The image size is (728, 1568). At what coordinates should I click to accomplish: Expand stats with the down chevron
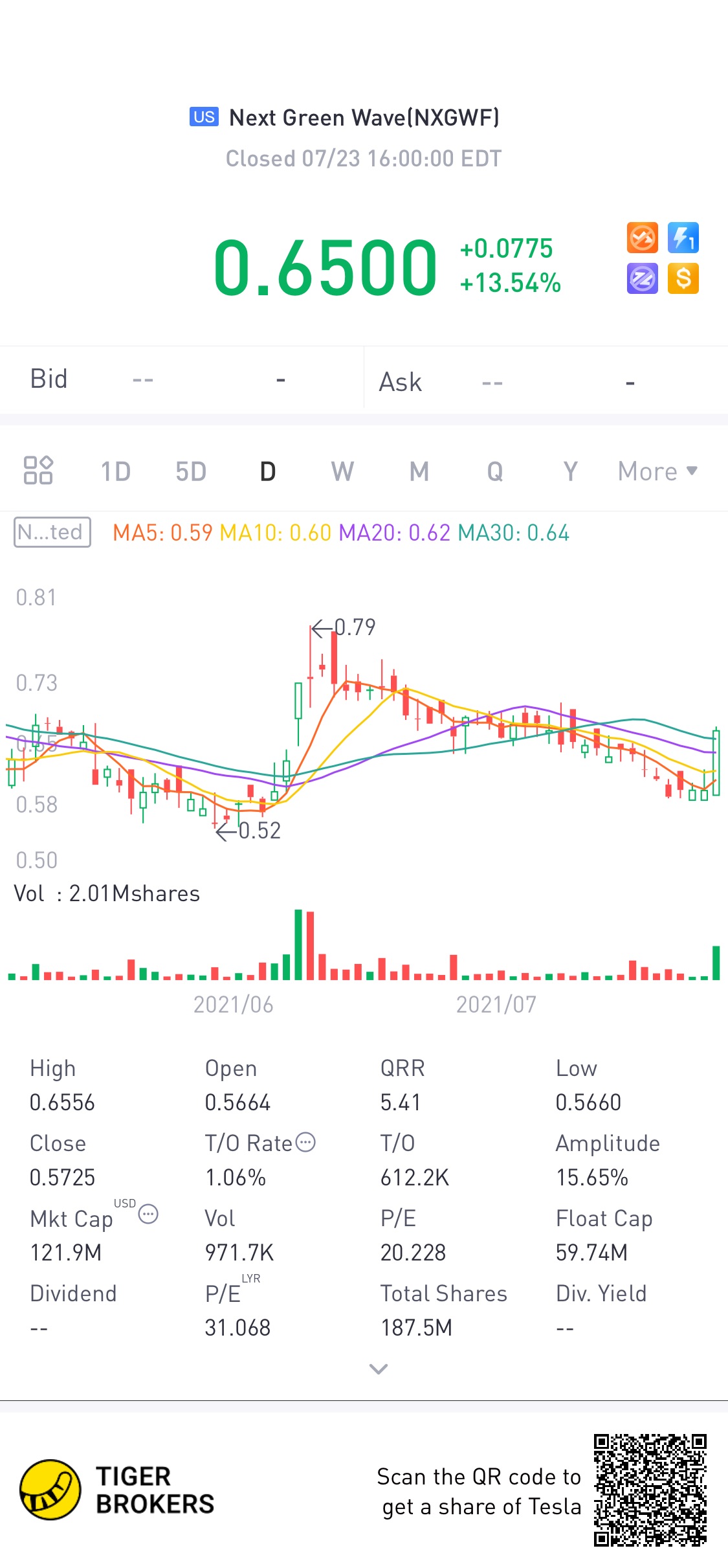(379, 1369)
